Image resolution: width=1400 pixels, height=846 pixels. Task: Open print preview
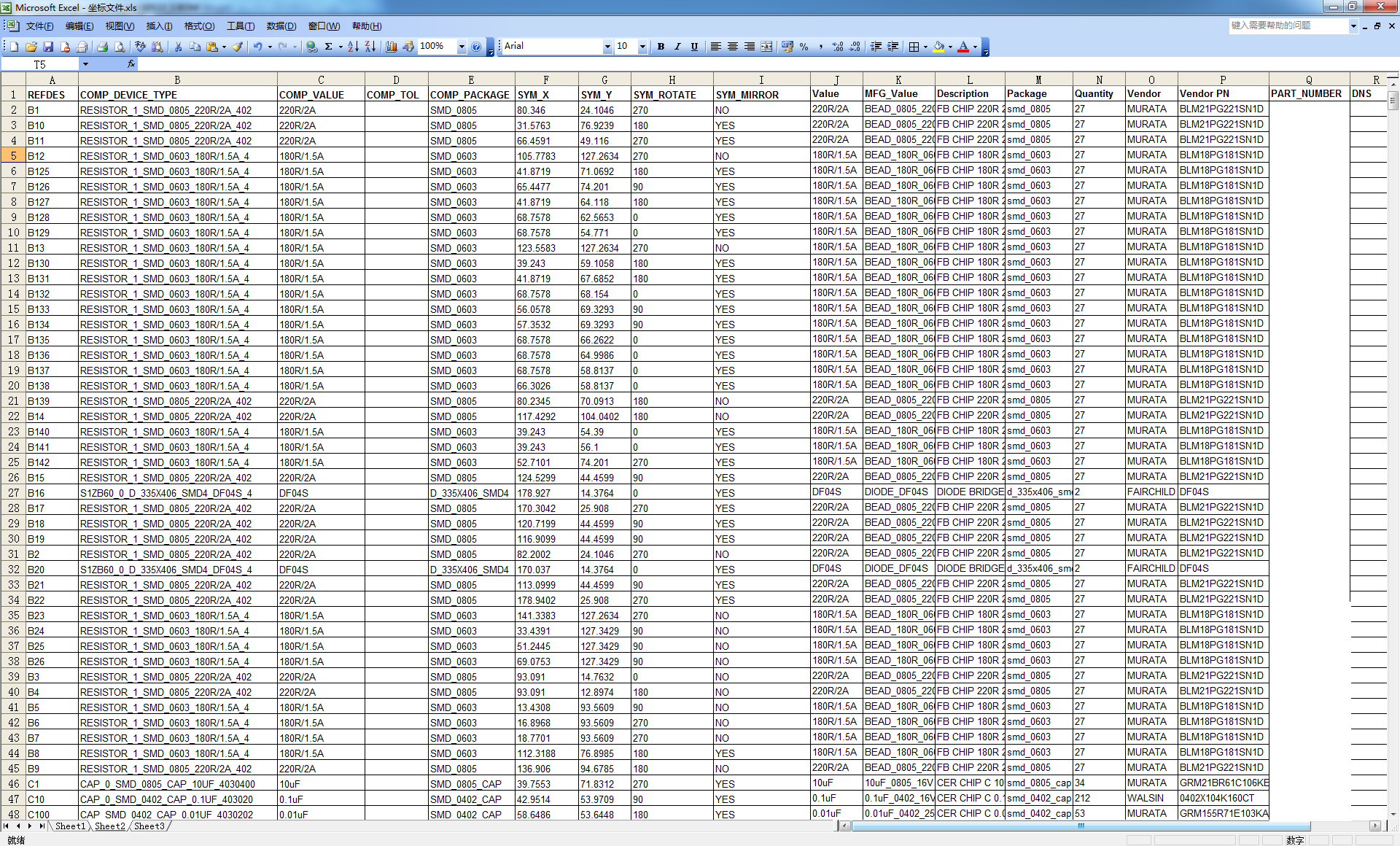[120, 47]
